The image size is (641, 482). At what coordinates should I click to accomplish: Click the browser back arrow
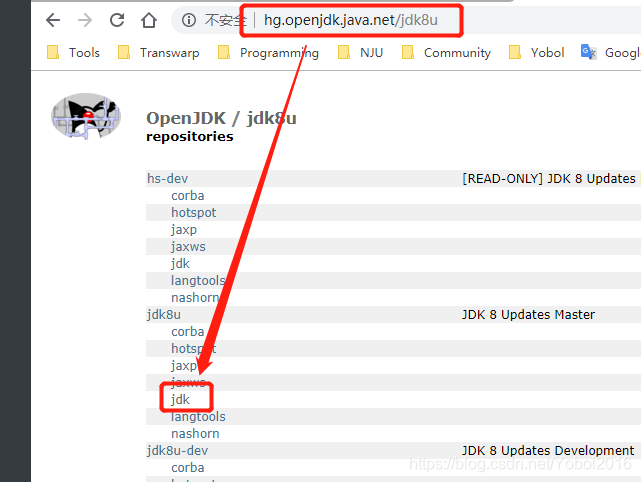tap(53, 20)
